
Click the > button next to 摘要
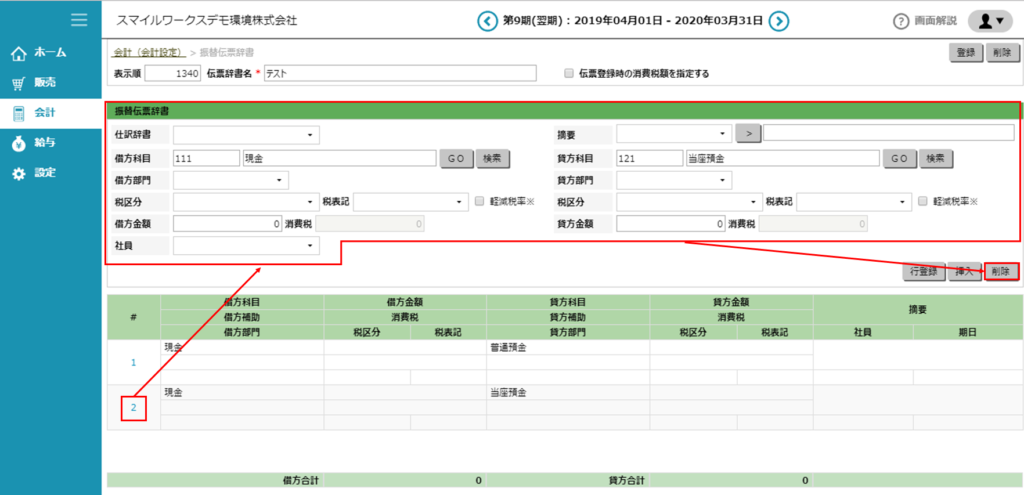coord(748,133)
